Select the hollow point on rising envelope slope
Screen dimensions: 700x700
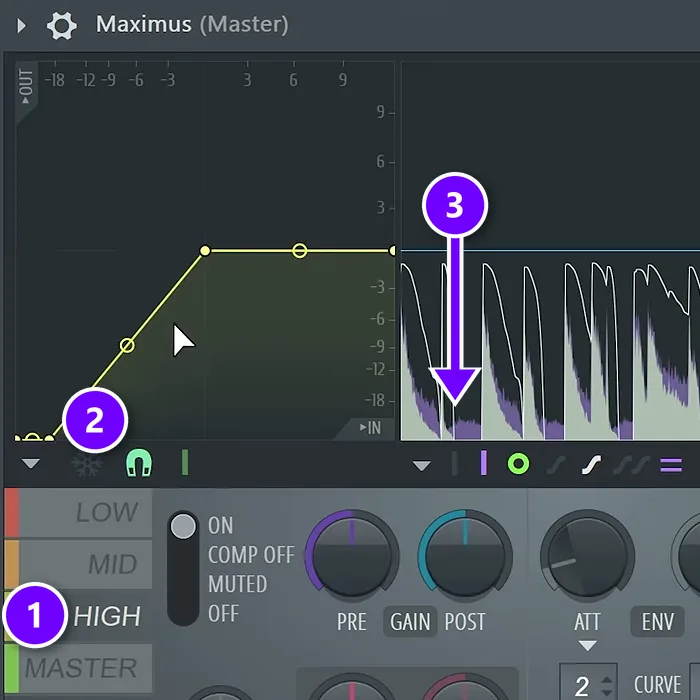pyautogui.click(x=127, y=345)
